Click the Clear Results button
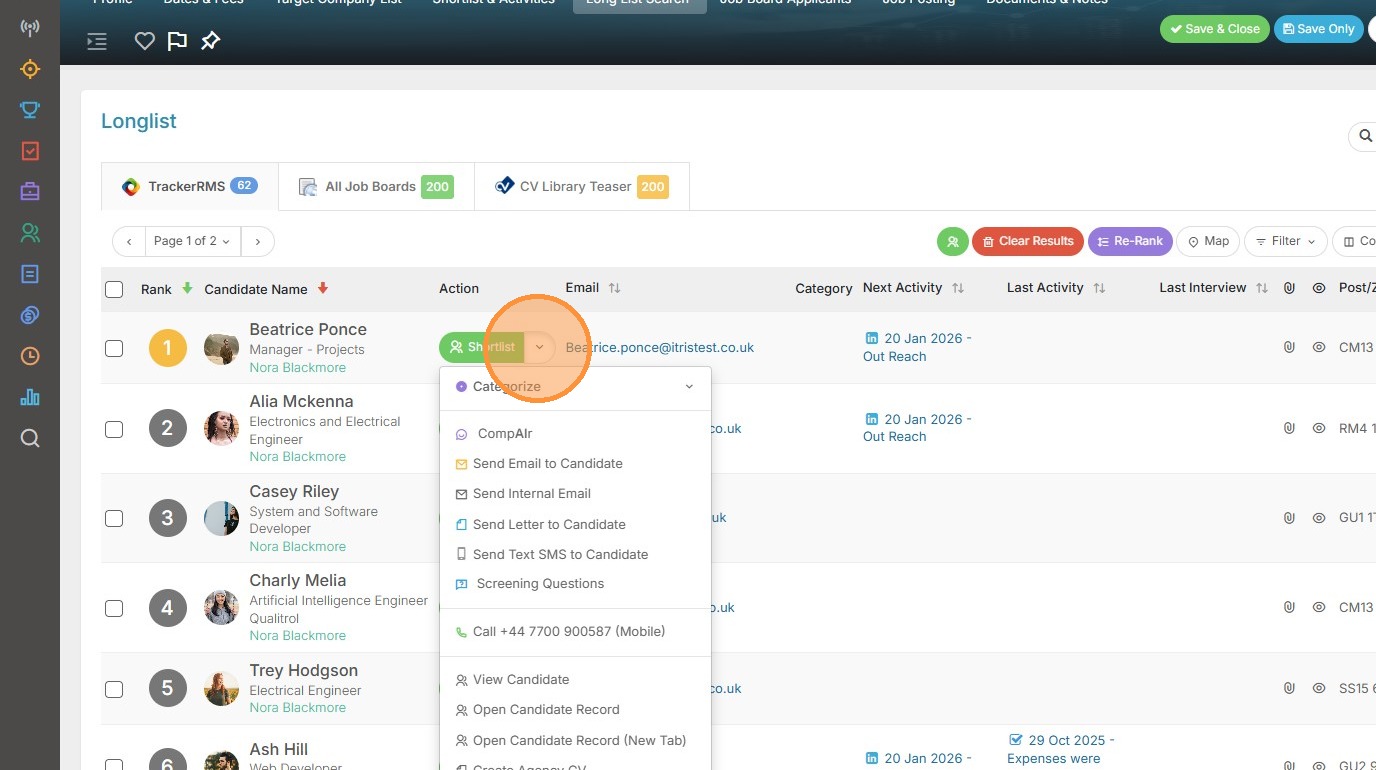The height and width of the screenshot is (770, 1376). 1028,241
